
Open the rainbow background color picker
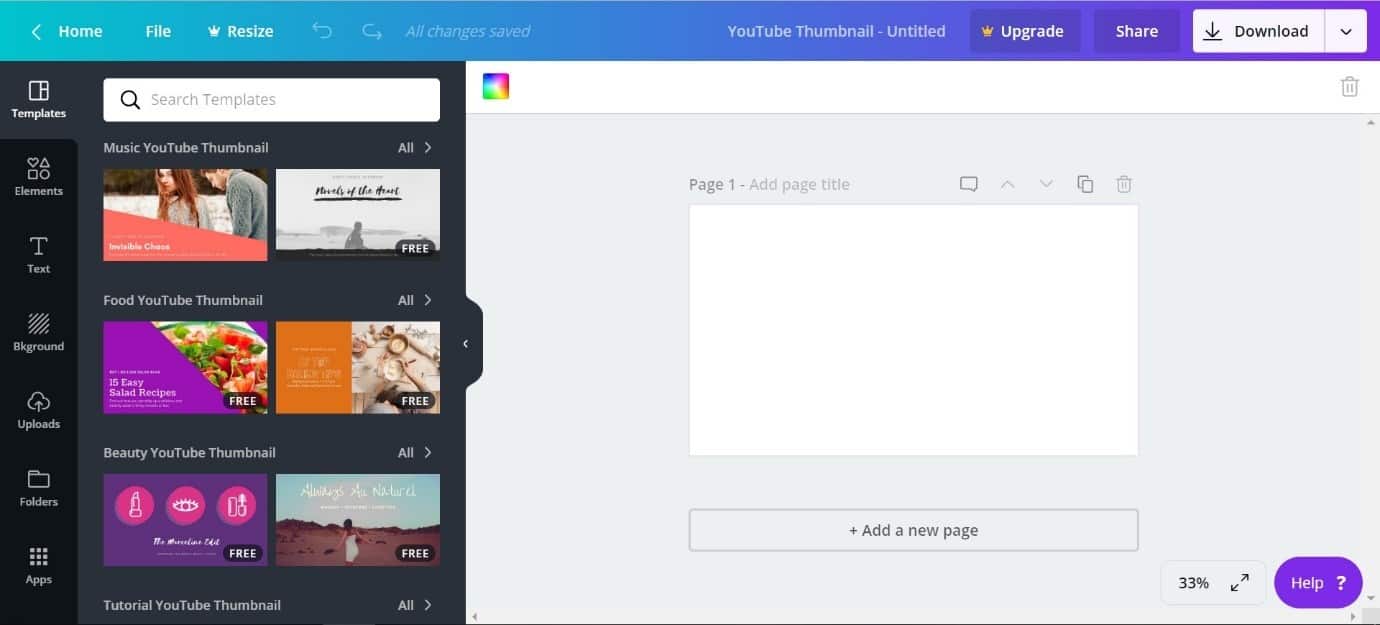(496, 86)
